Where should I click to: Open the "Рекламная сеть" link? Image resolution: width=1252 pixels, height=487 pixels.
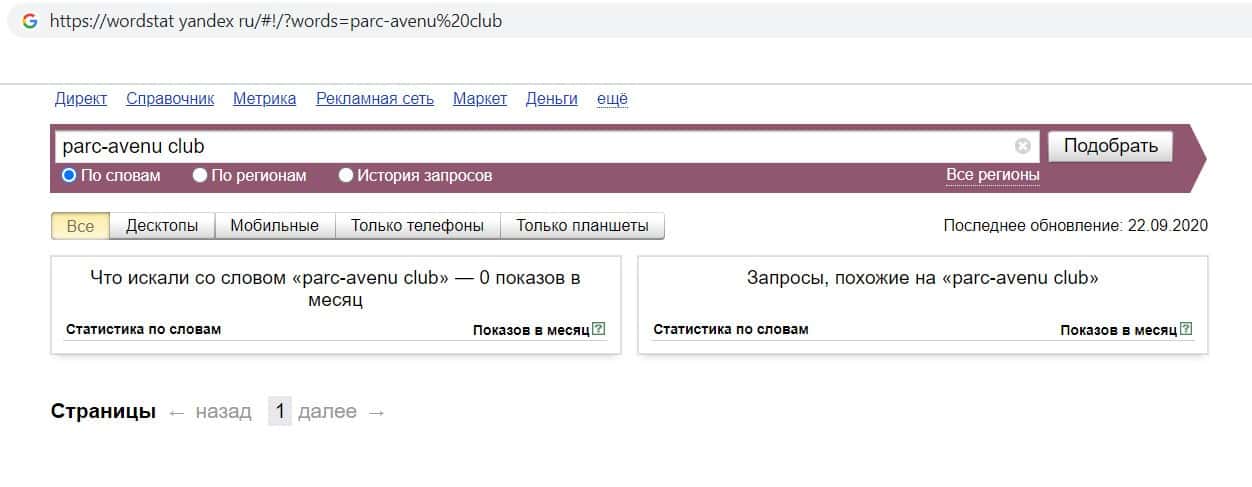(375, 98)
